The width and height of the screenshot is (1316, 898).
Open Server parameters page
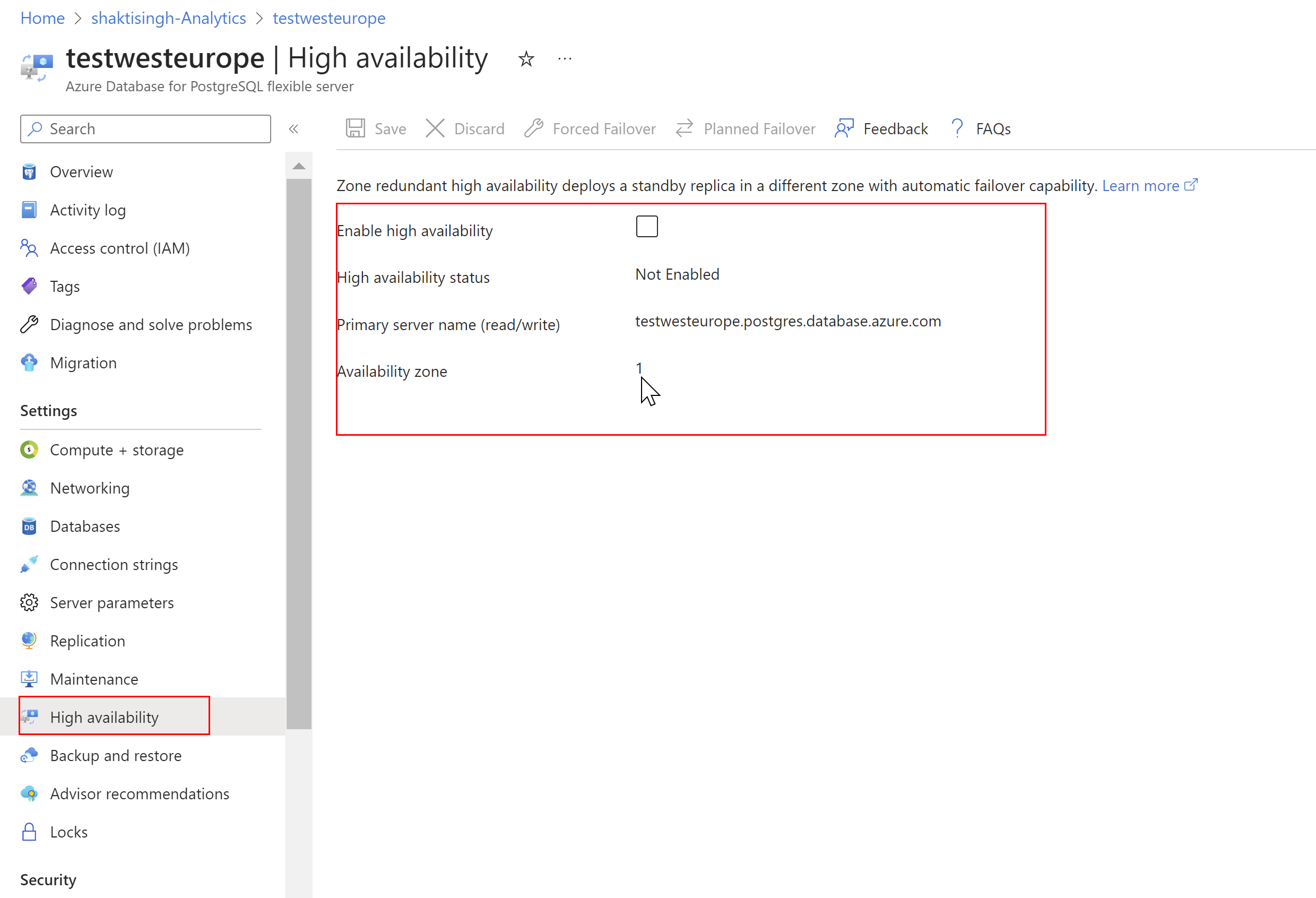(x=112, y=602)
